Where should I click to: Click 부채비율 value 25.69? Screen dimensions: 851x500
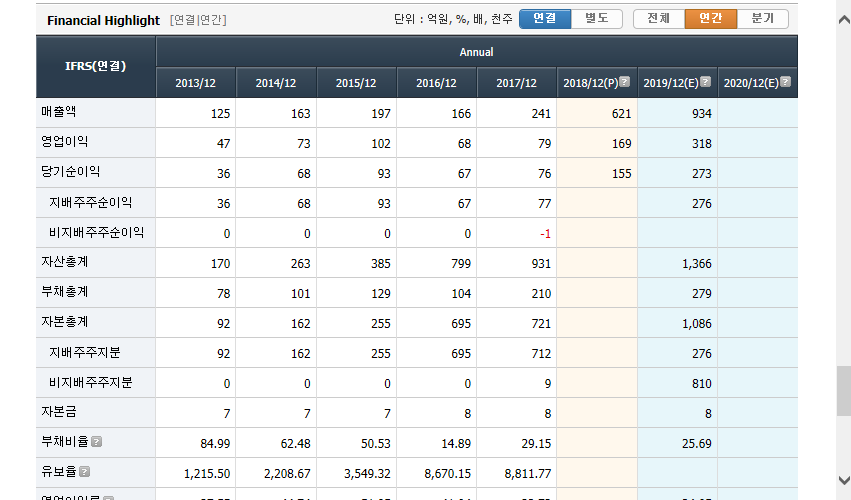(697, 444)
